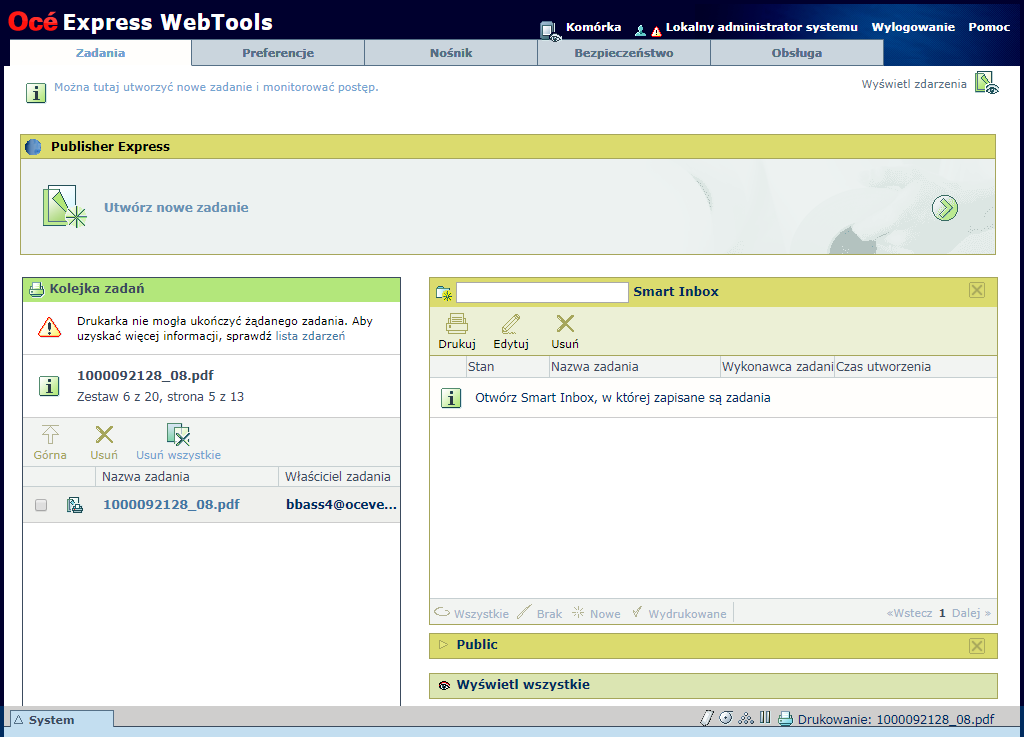The height and width of the screenshot is (737, 1024).
Task: Click the Wykonawca zadani column header
Action: [x=777, y=367]
